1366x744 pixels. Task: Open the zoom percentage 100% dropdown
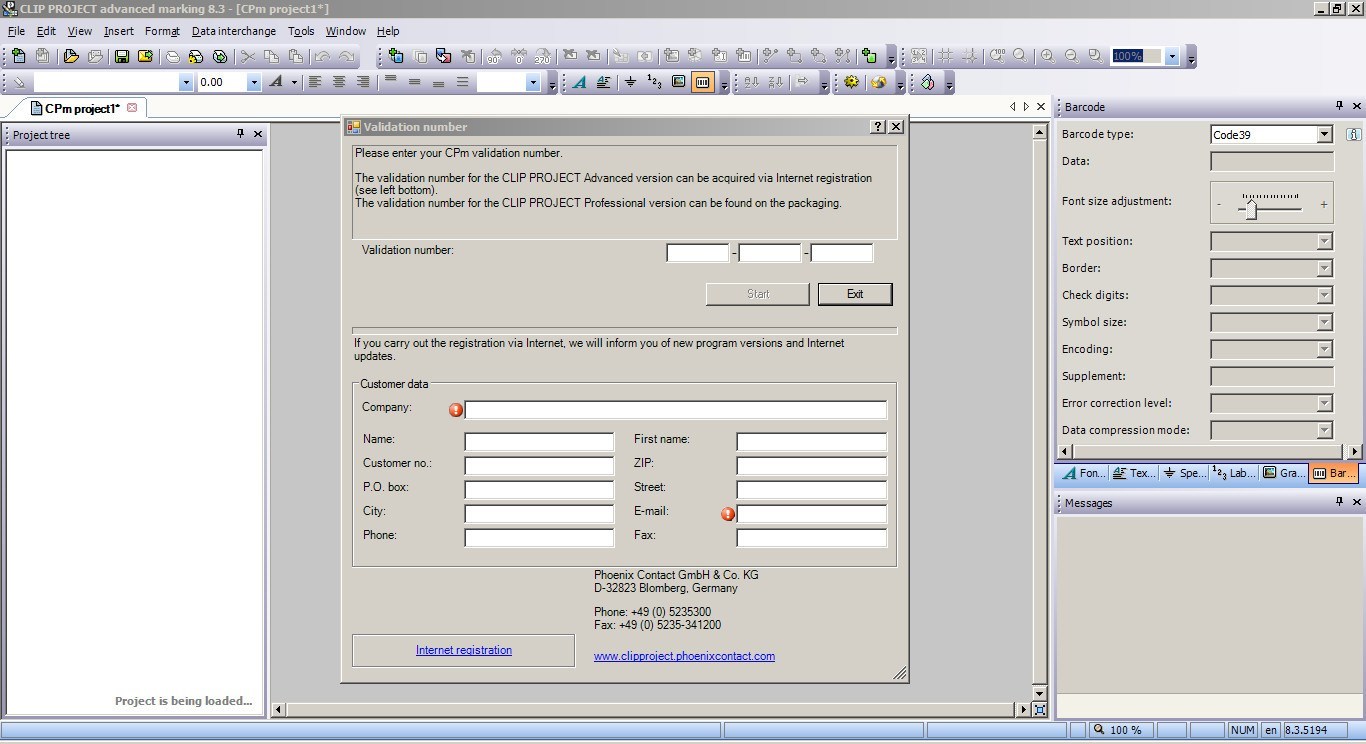tap(1172, 57)
